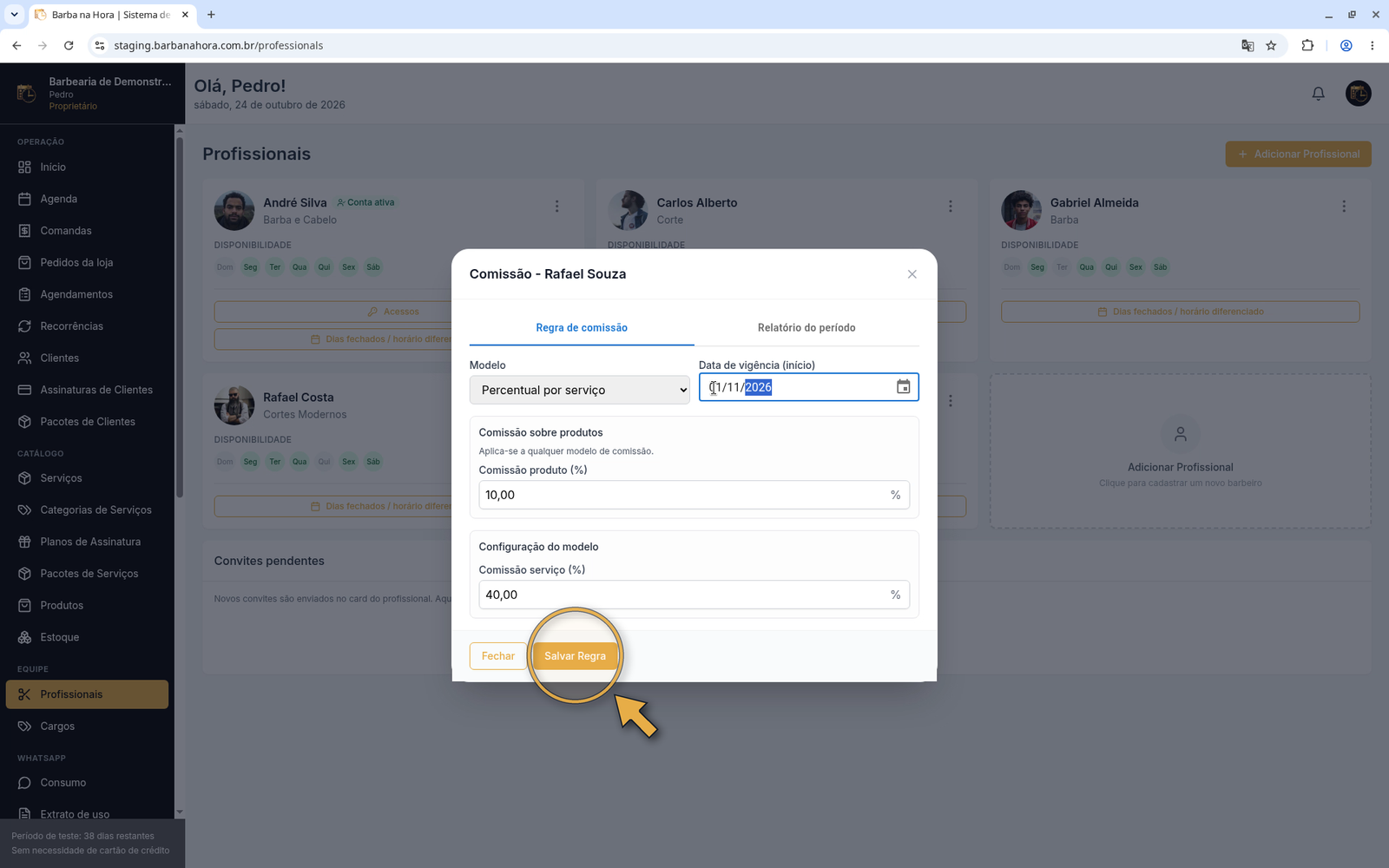Click Estoque boxes icon in sidebar
1389x868 pixels.
[x=24, y=637]
